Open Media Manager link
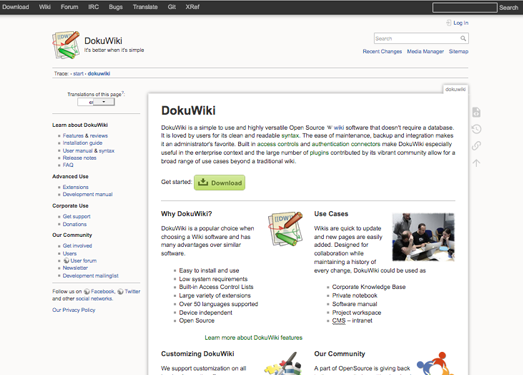 point(425,51)
